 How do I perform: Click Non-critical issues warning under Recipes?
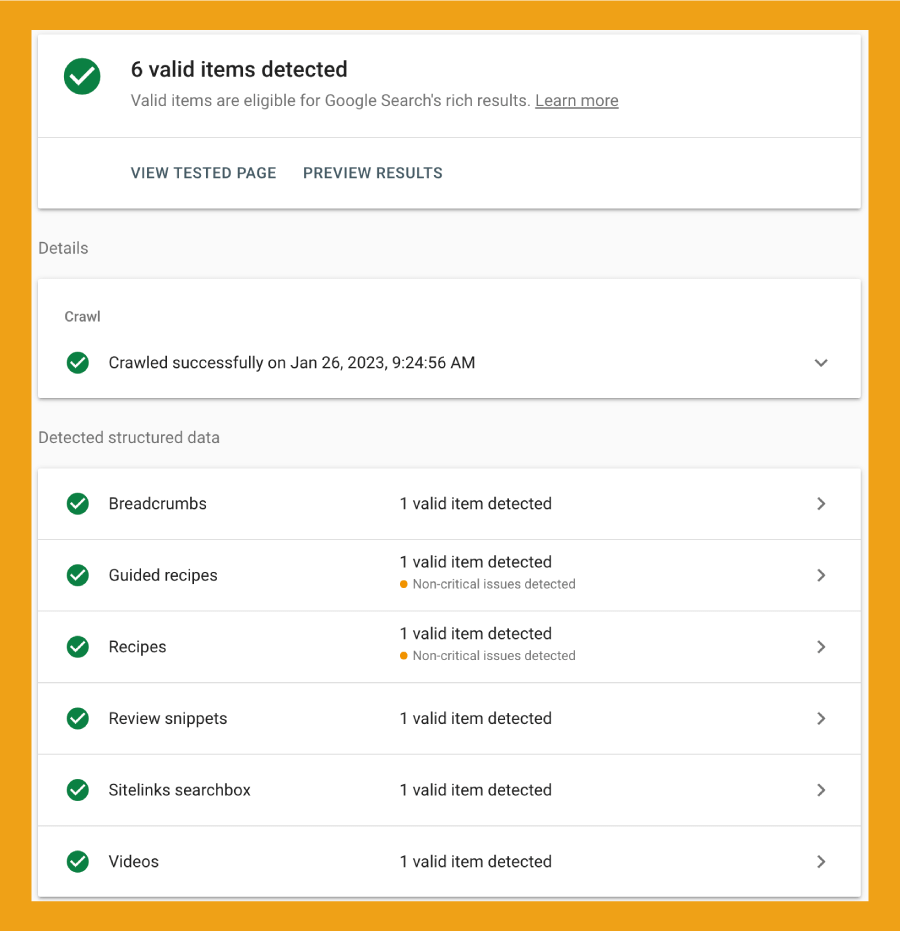point(488,656)
